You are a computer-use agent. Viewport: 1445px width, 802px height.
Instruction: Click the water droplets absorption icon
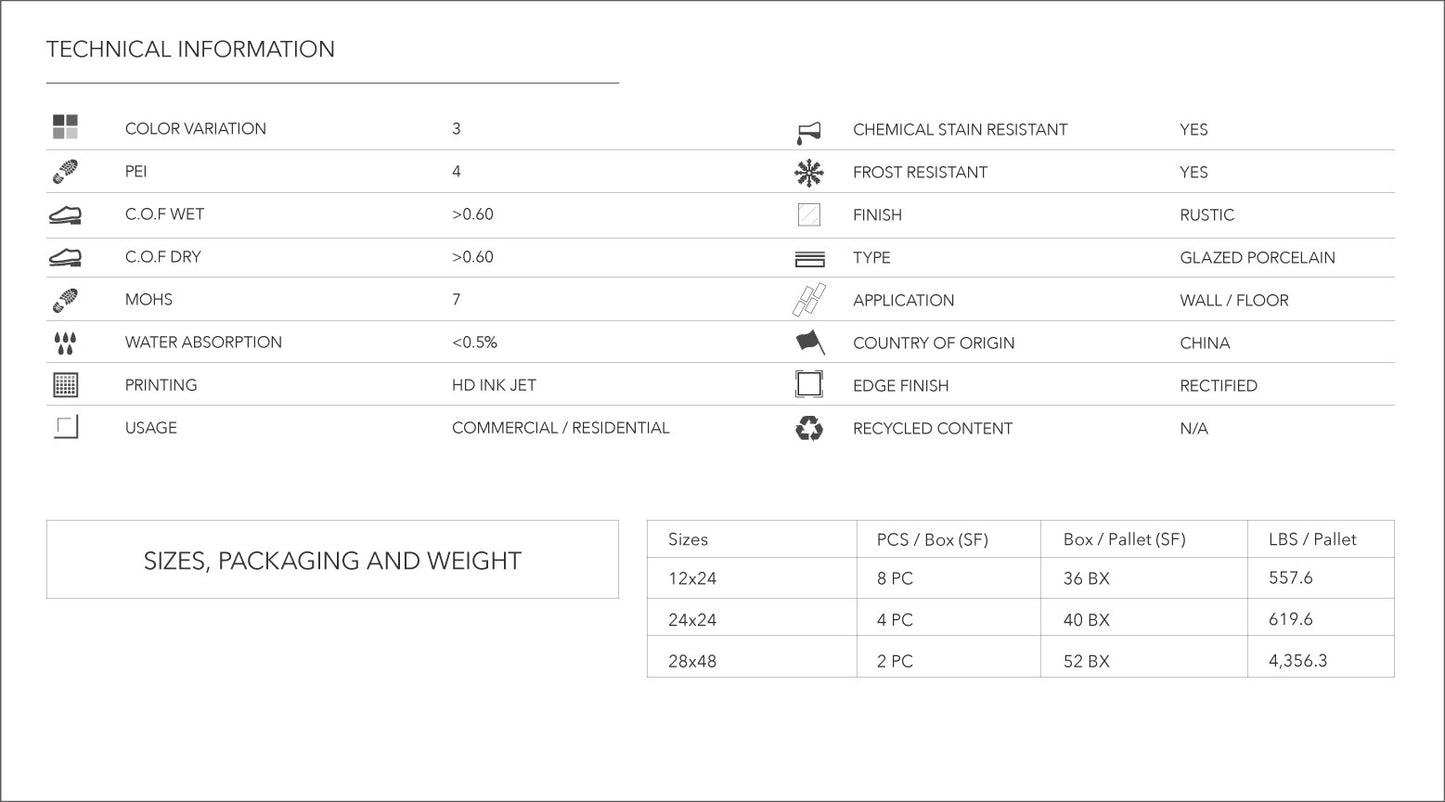click(x=65, y=343)
